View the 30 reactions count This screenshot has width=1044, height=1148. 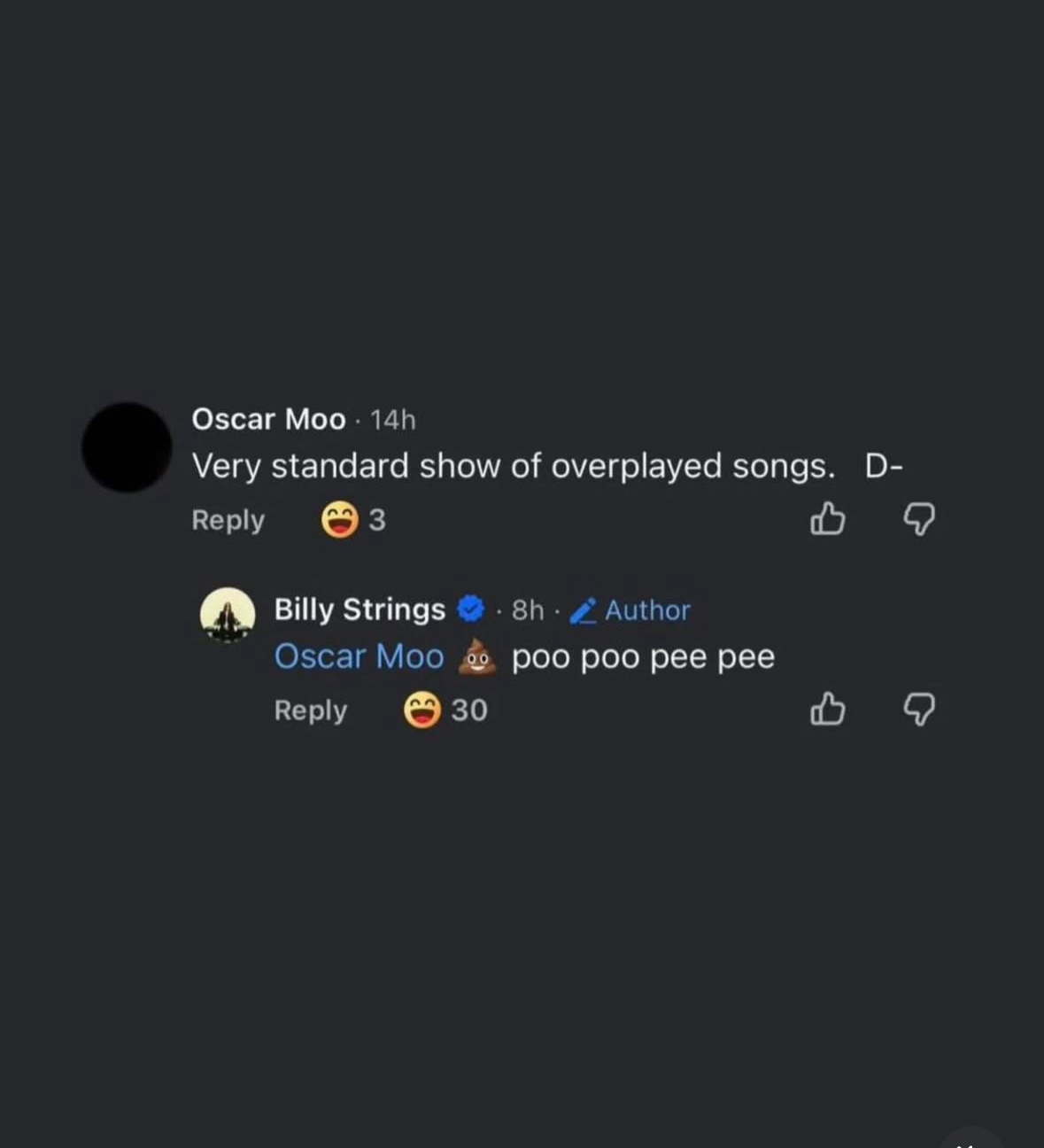[469, 710]
